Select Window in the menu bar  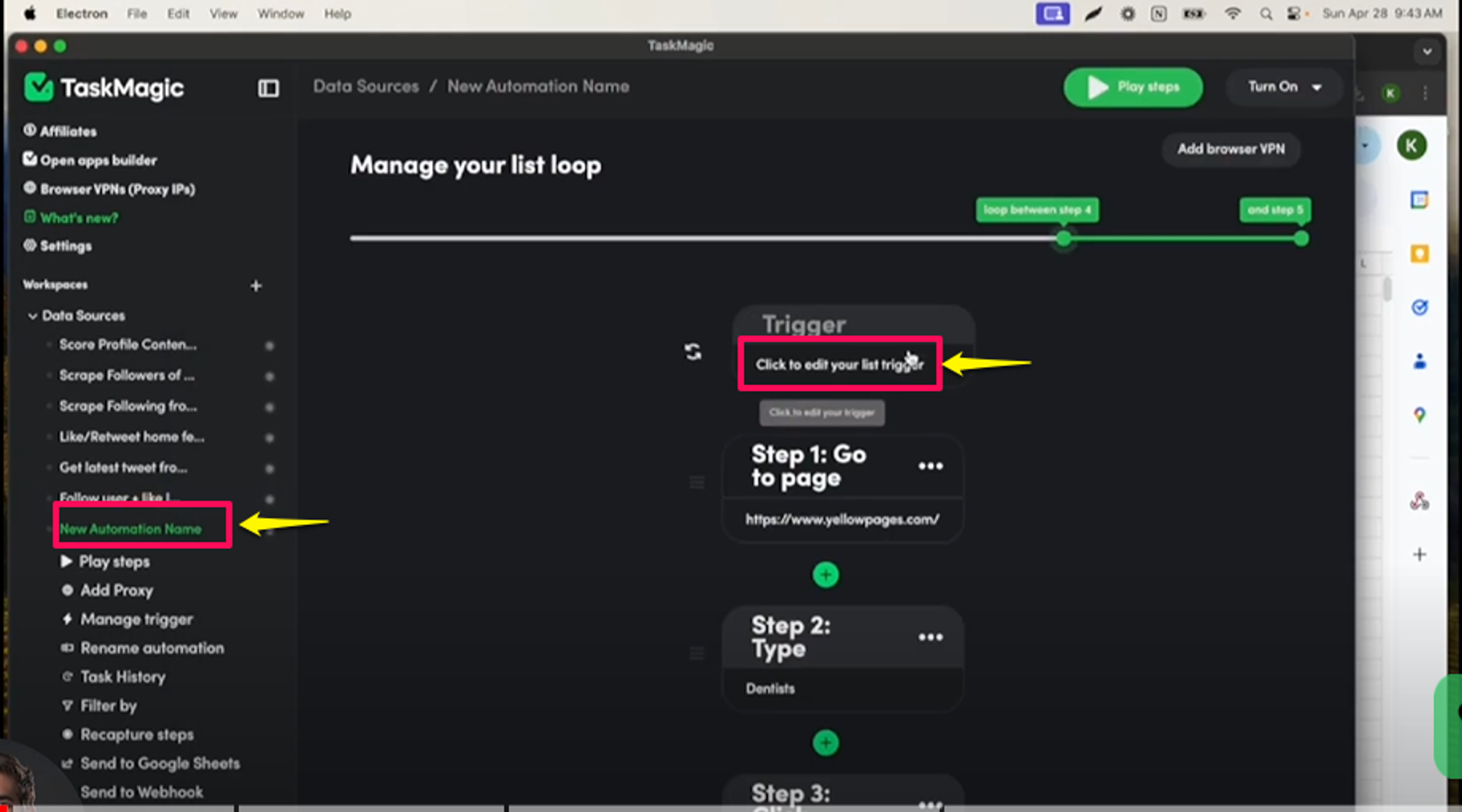click(x=281, y=13)
